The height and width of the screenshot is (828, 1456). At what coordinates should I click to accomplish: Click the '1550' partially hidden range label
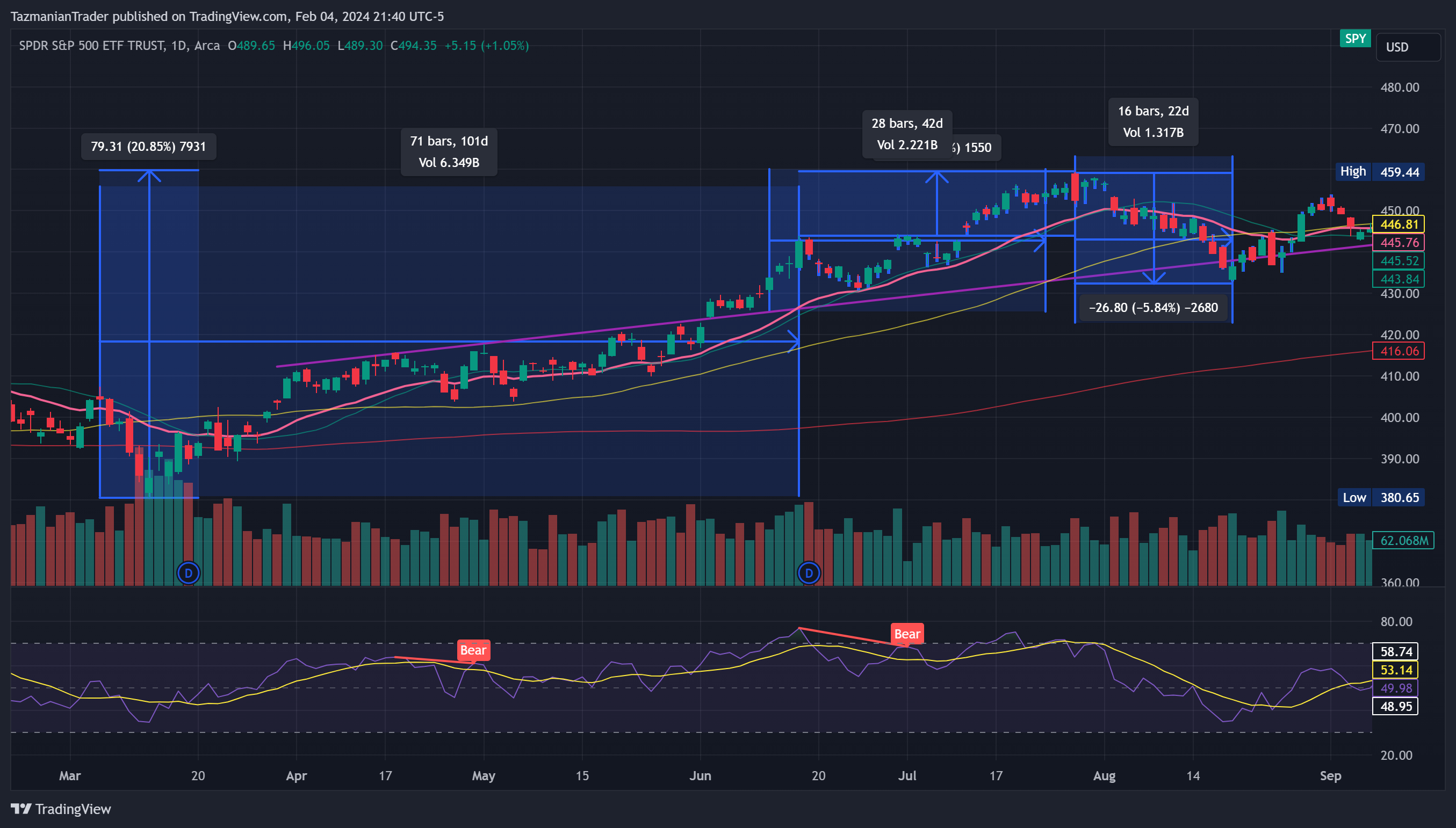977,148
